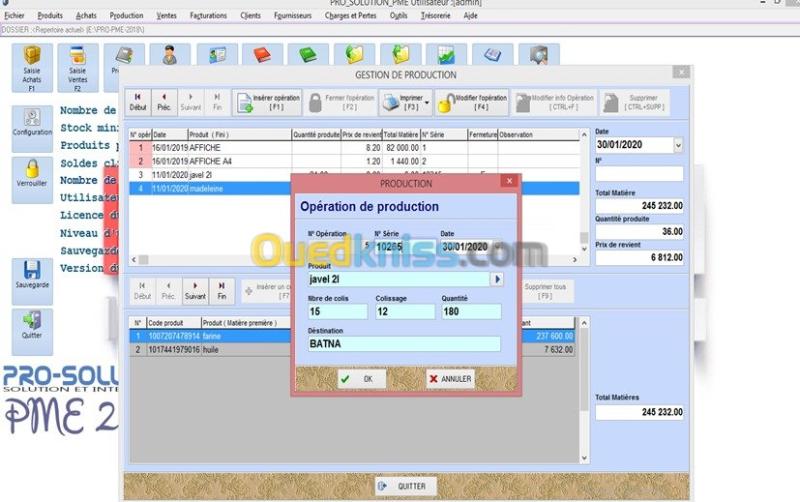Click the Déstination field with BATNA
Screen dimensions: 800x502
pyautogui.click(x=404, y=344)
